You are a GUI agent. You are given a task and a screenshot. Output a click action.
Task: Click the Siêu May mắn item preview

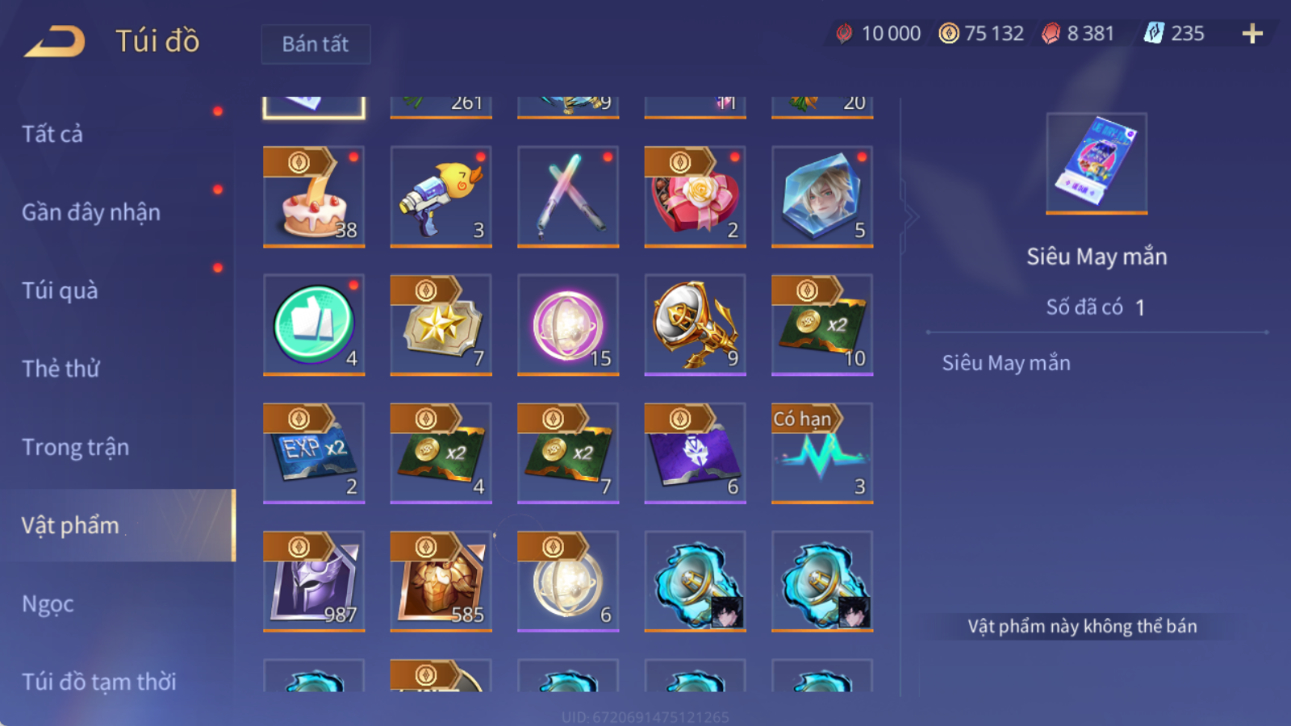1096,163
